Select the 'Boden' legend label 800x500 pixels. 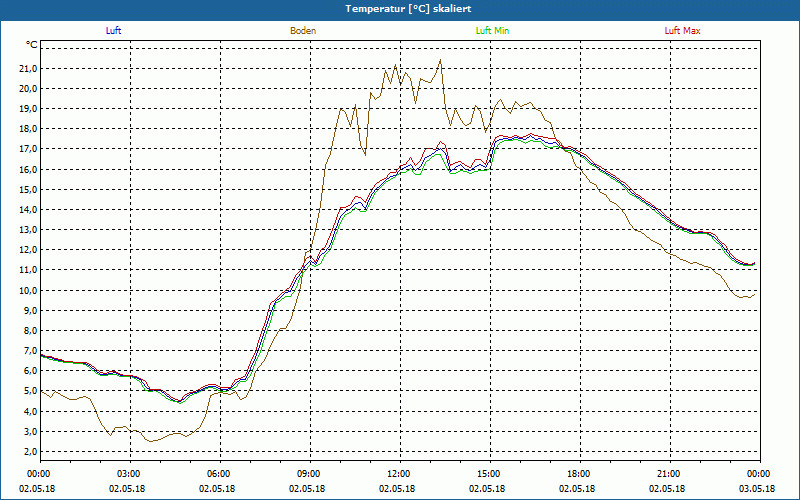(x=303, y=31)
